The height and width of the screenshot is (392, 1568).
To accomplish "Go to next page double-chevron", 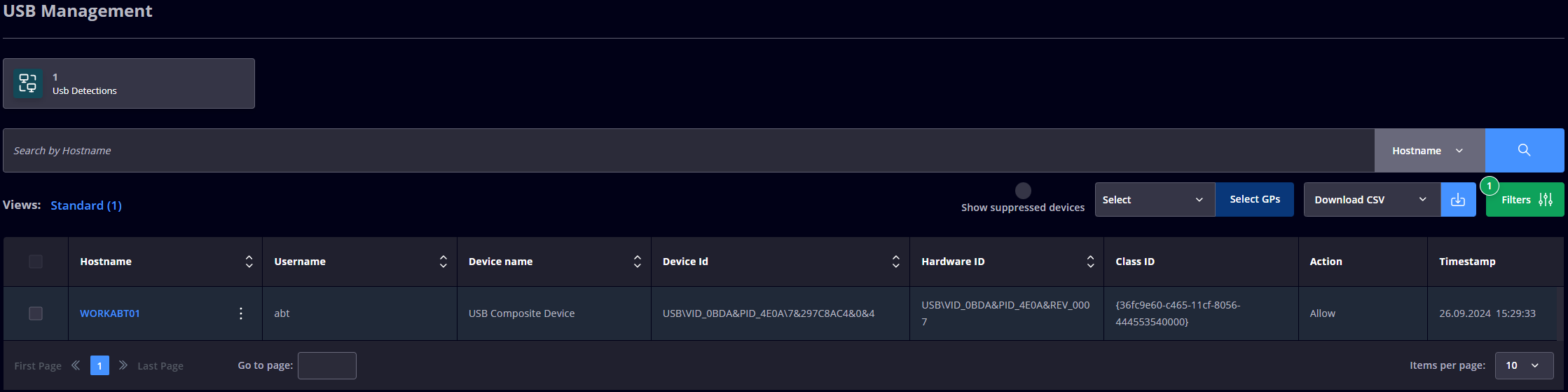I will pos(123,365).
